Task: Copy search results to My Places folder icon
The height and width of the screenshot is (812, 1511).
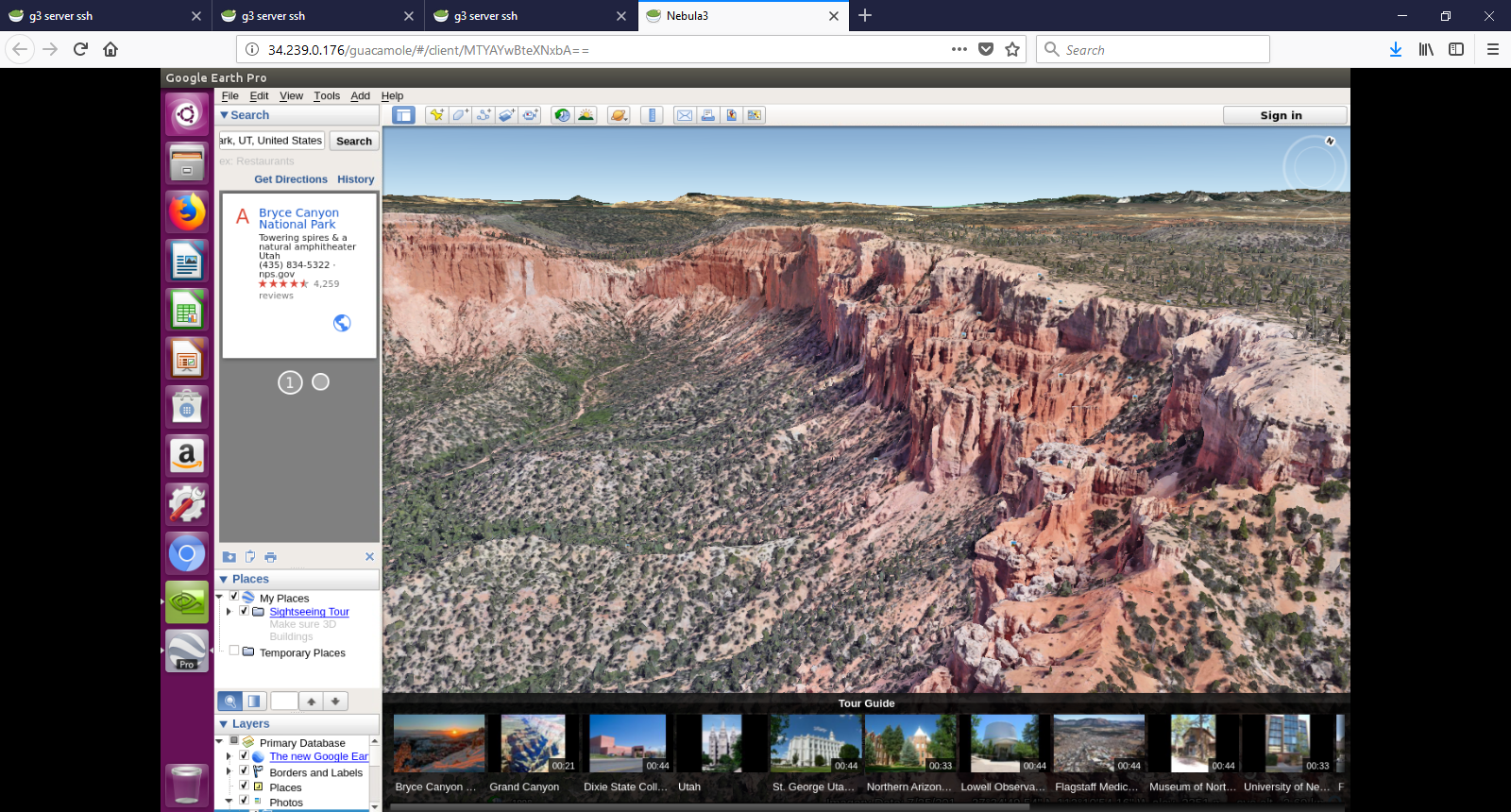Action: click(229, 557)
